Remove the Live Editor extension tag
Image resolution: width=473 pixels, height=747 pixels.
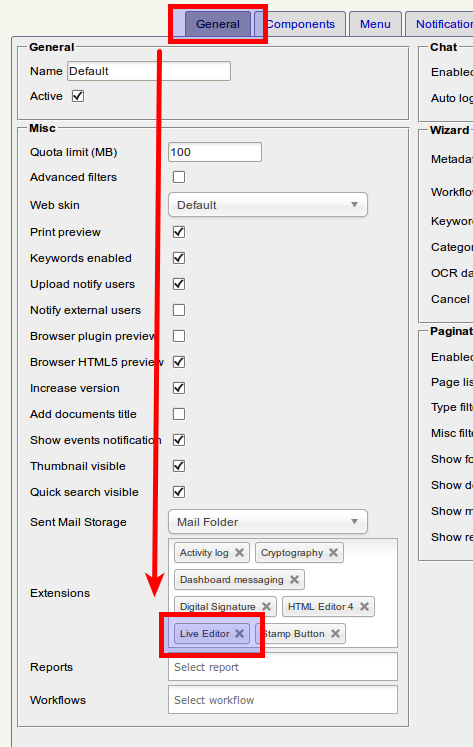[x=240, y=634]
